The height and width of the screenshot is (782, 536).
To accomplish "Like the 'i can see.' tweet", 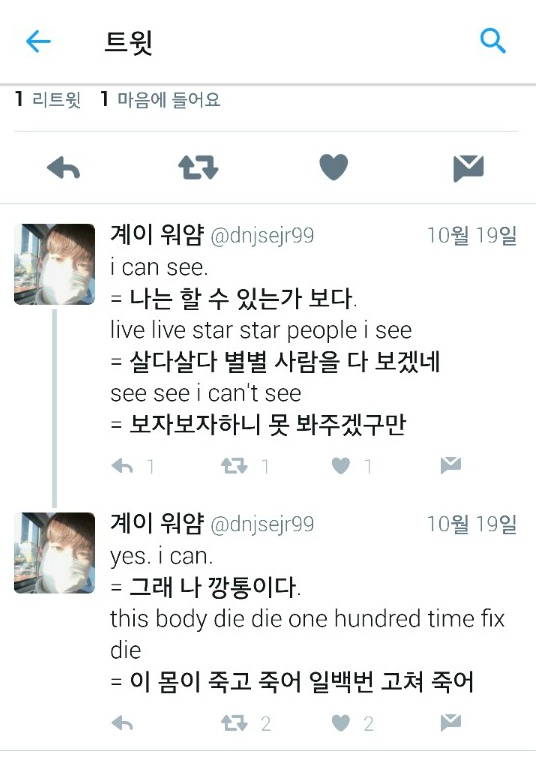I will 341,466.
